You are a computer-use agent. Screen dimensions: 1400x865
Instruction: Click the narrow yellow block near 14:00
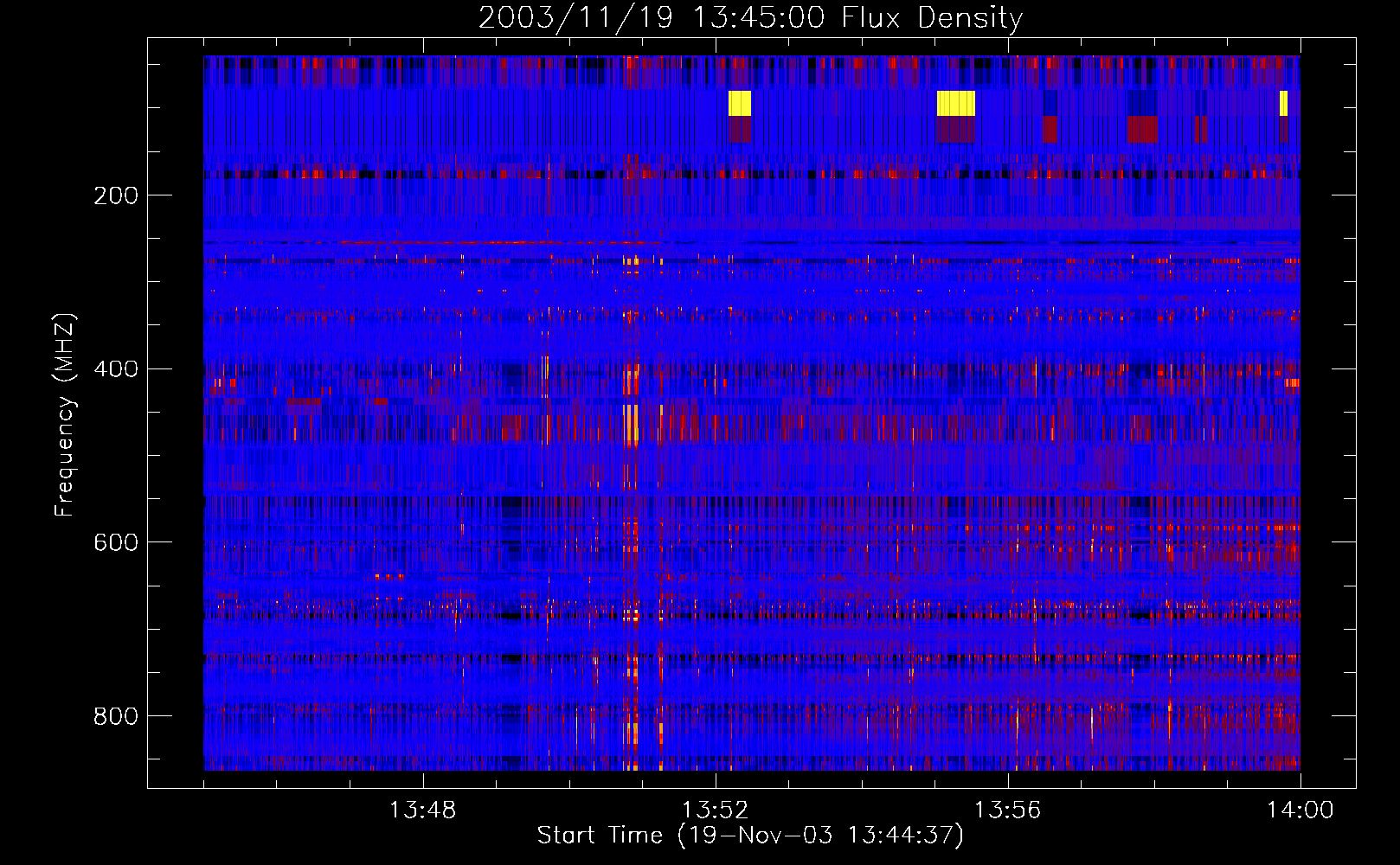pos(1283,103)
